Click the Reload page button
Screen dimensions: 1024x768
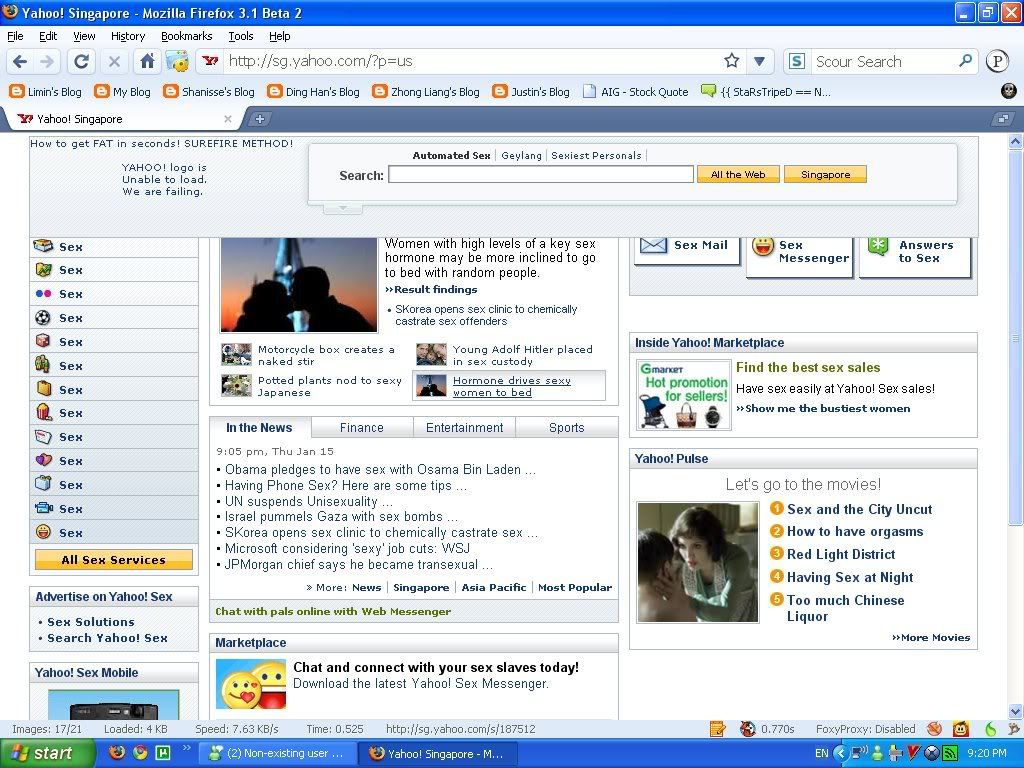[81, 61]
